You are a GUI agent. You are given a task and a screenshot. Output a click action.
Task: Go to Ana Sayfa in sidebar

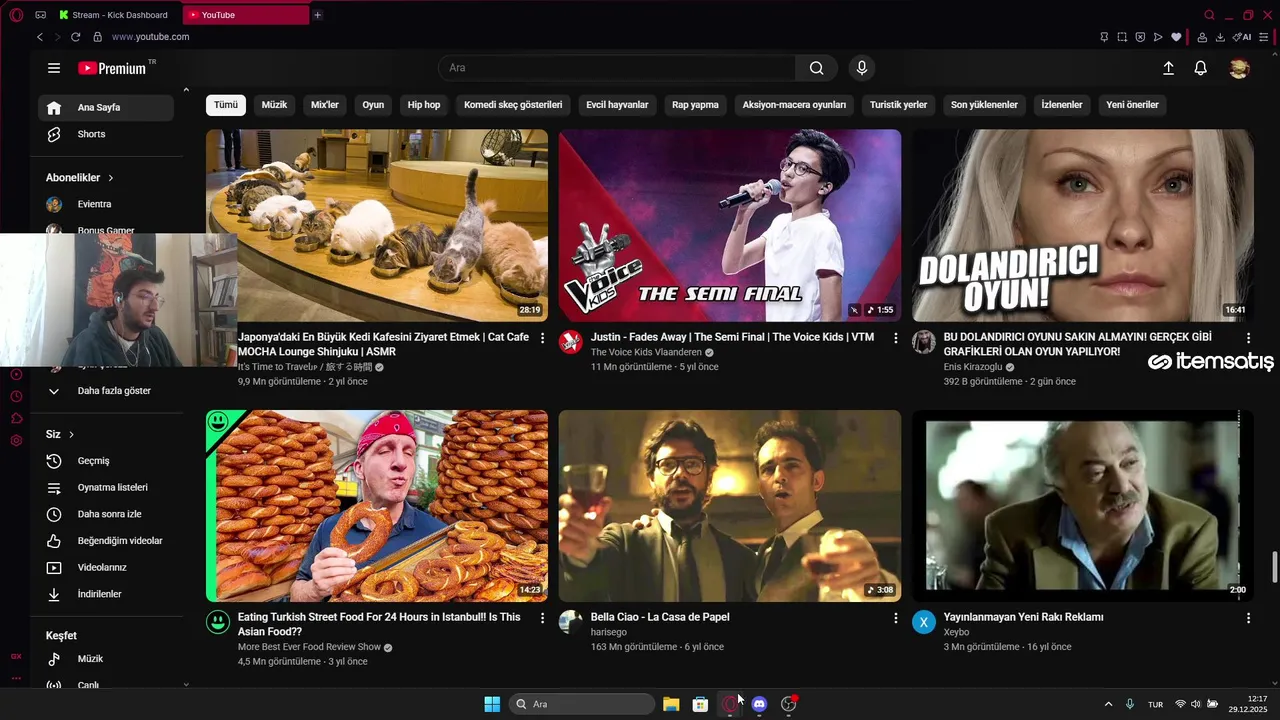click(106, 108)
